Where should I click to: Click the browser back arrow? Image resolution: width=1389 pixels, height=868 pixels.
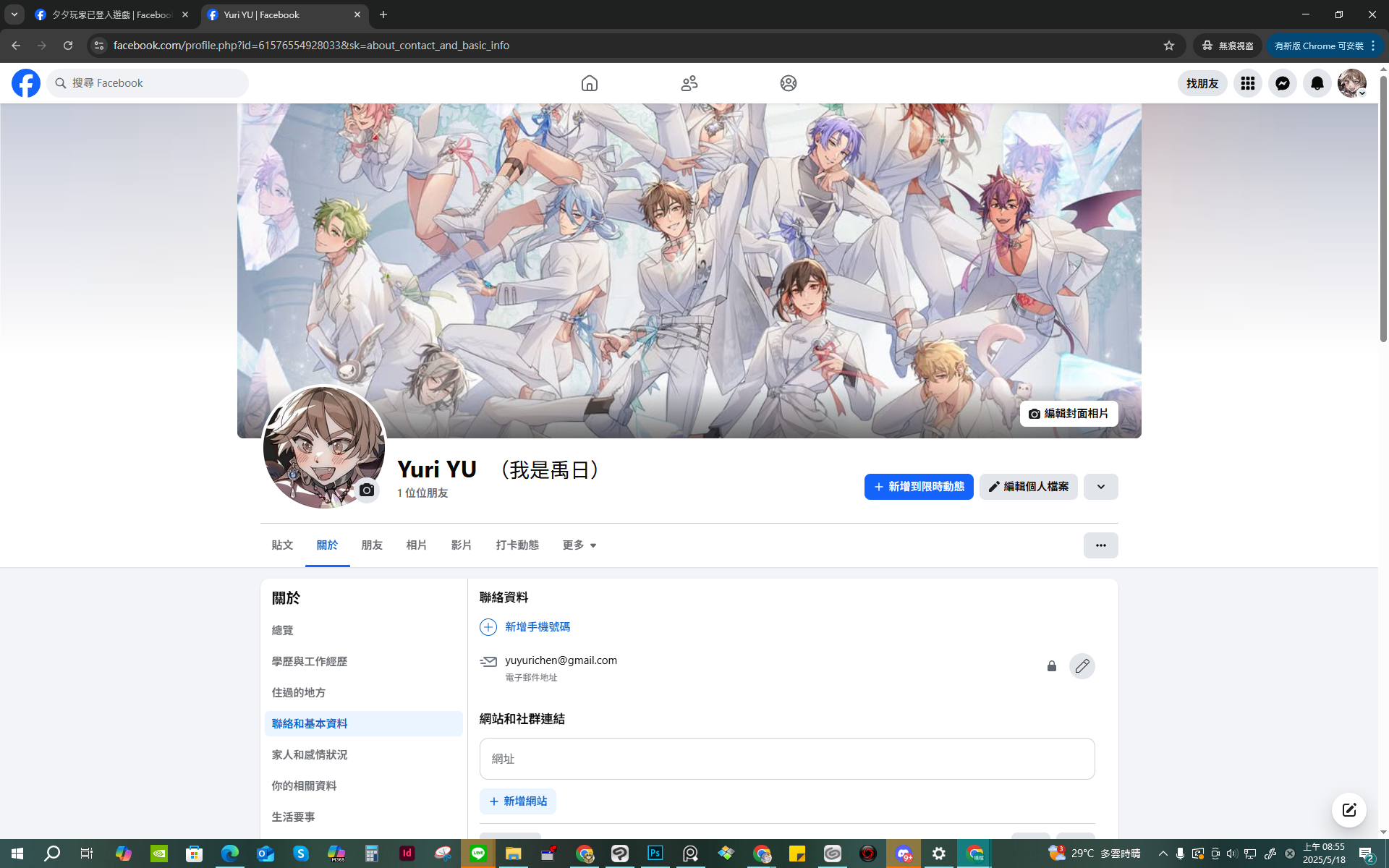pos(16,46)
